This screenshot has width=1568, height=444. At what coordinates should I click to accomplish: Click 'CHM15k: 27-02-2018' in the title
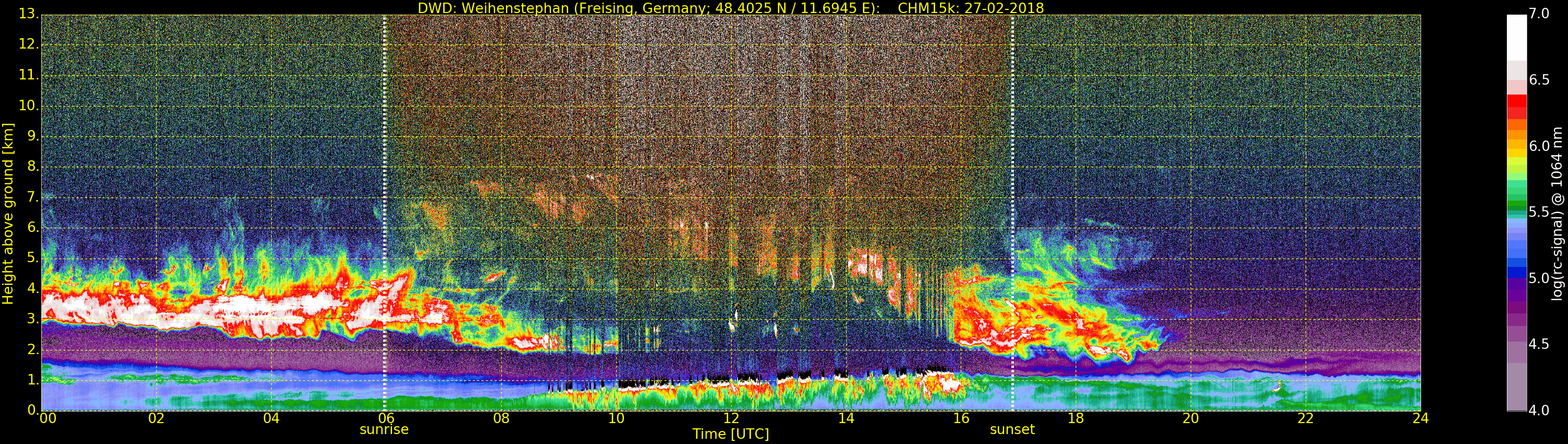coord(971,8)
